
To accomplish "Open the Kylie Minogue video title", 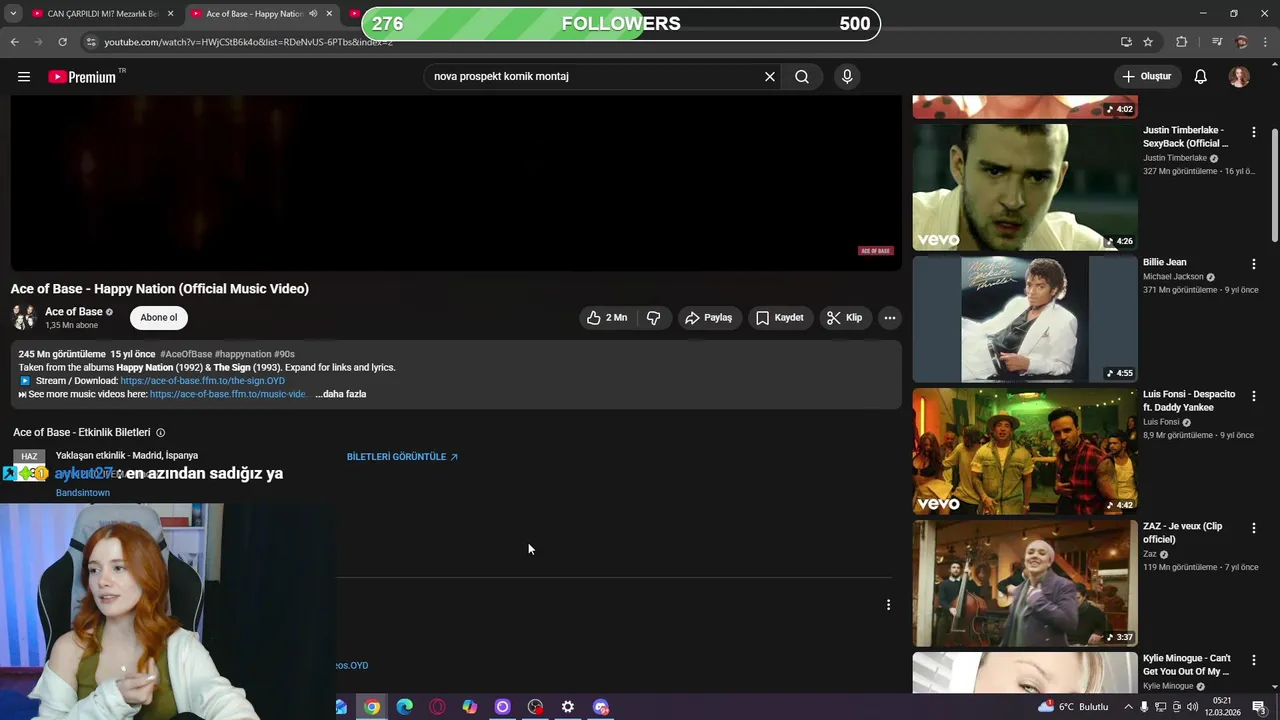I will pos(1187,665).
